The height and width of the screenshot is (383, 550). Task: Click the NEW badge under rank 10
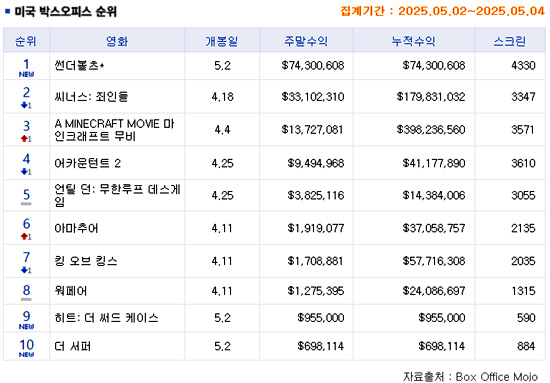[26, 355]
